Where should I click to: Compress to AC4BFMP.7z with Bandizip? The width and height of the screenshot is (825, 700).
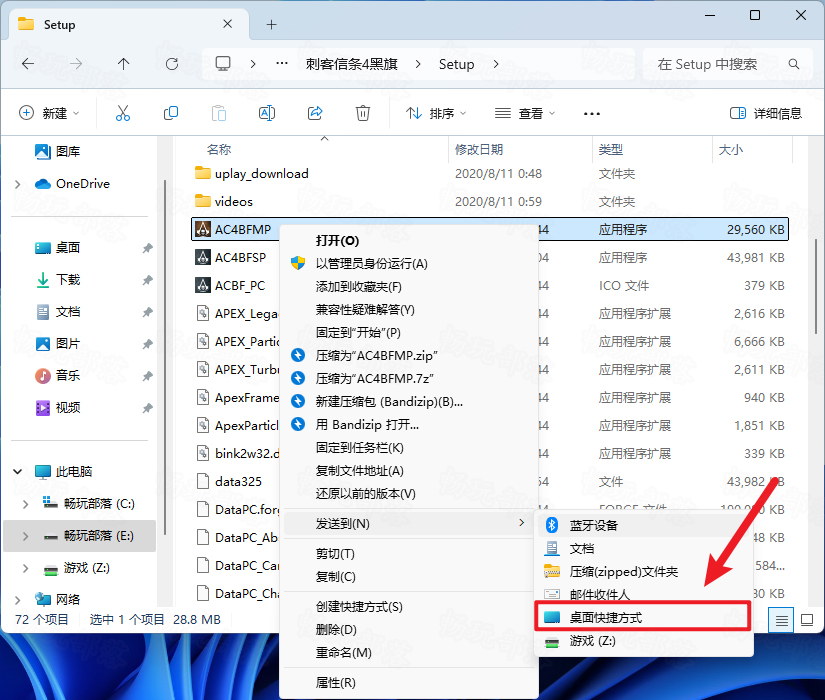[x=408, y=378]
